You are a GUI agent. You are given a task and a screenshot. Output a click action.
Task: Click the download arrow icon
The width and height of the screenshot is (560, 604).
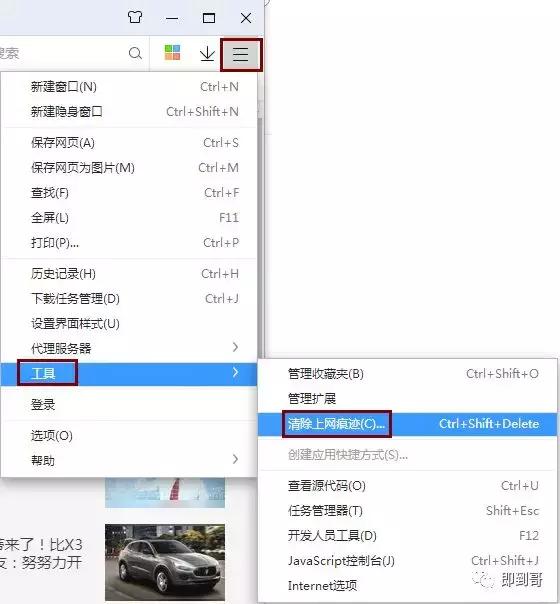point(207,54)
